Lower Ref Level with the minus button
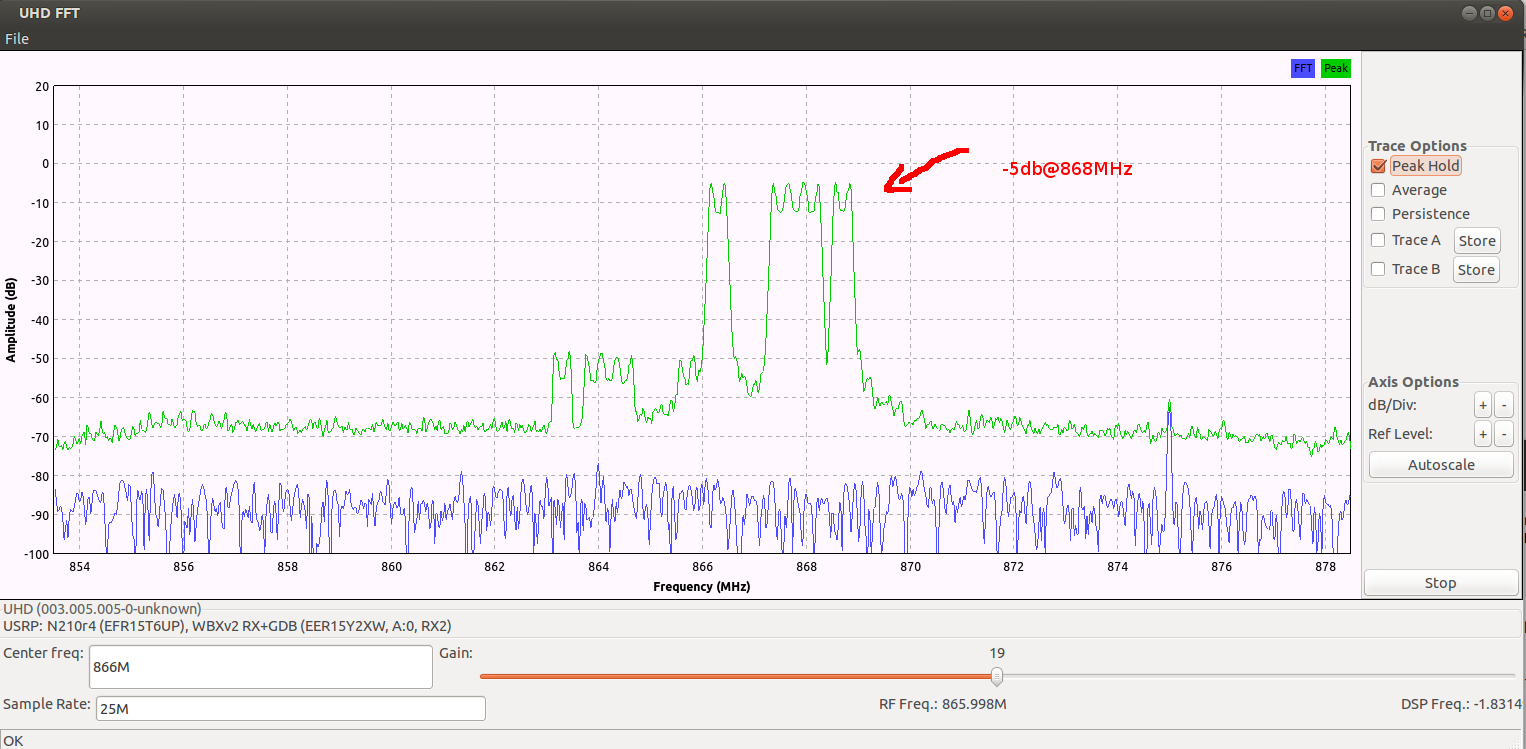1526x749 pixels. (1503, 434)
